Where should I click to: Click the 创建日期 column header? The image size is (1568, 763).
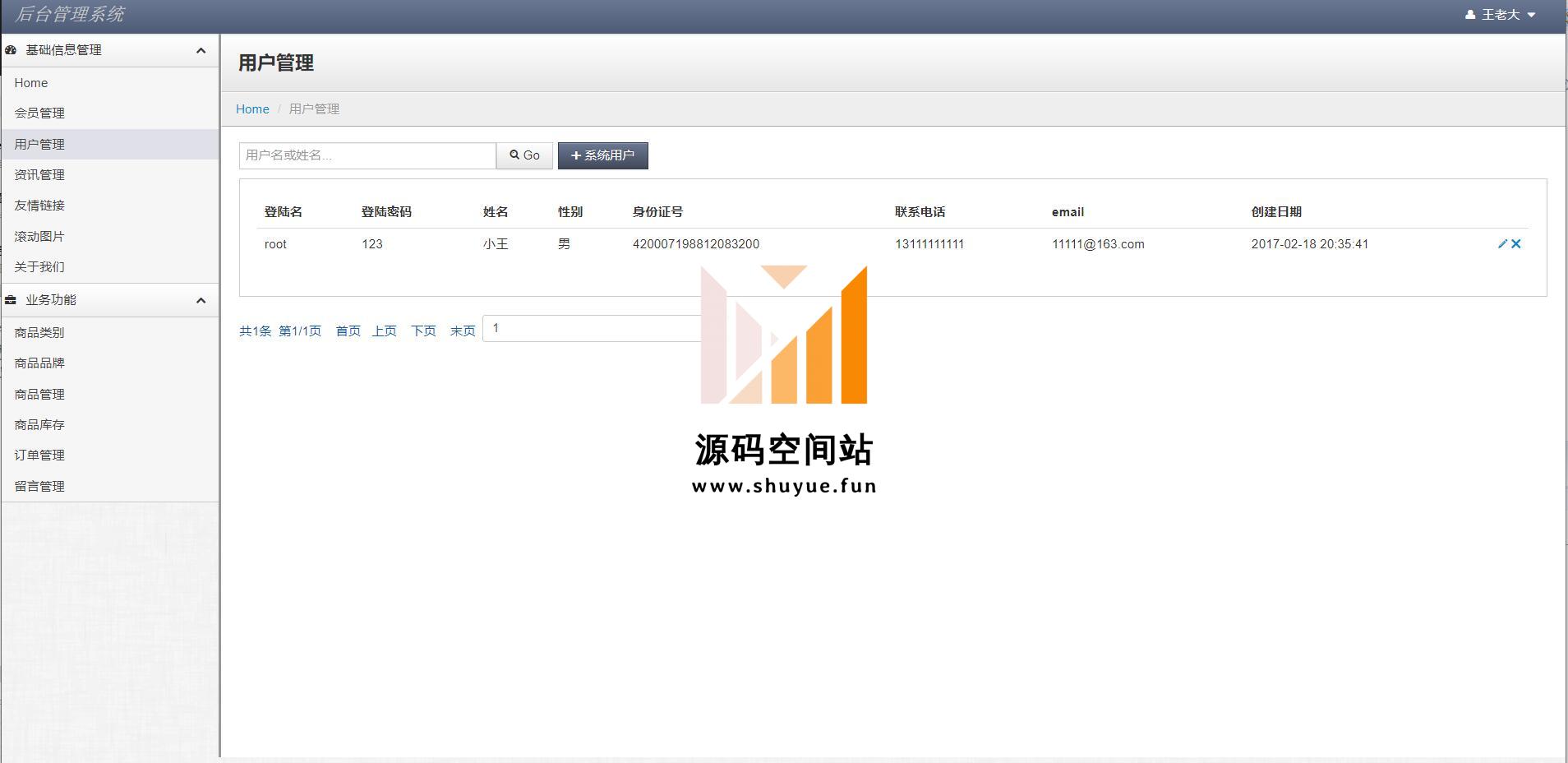[x=1276, y=211]
